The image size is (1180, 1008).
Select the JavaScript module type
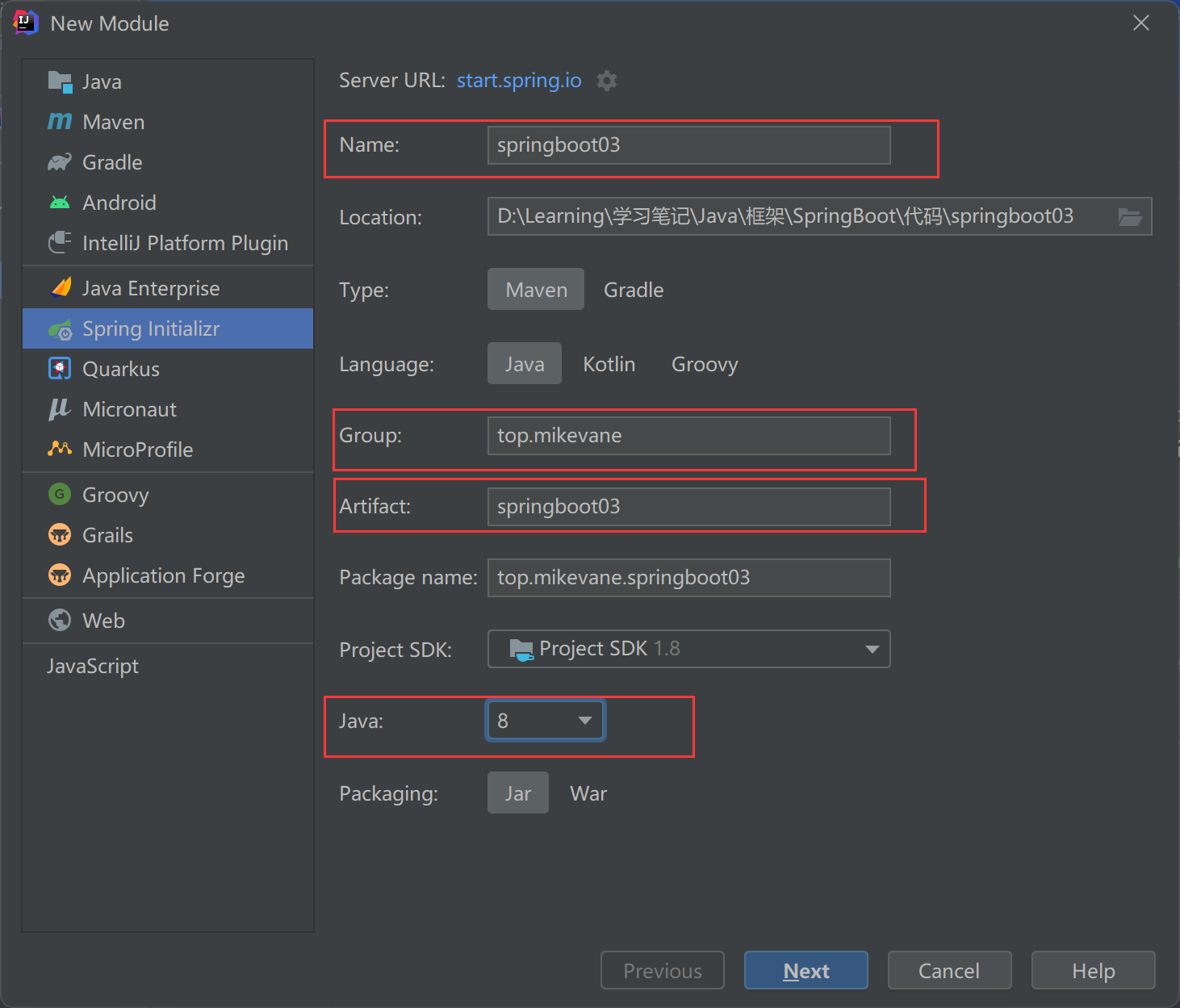click(168, 666)
